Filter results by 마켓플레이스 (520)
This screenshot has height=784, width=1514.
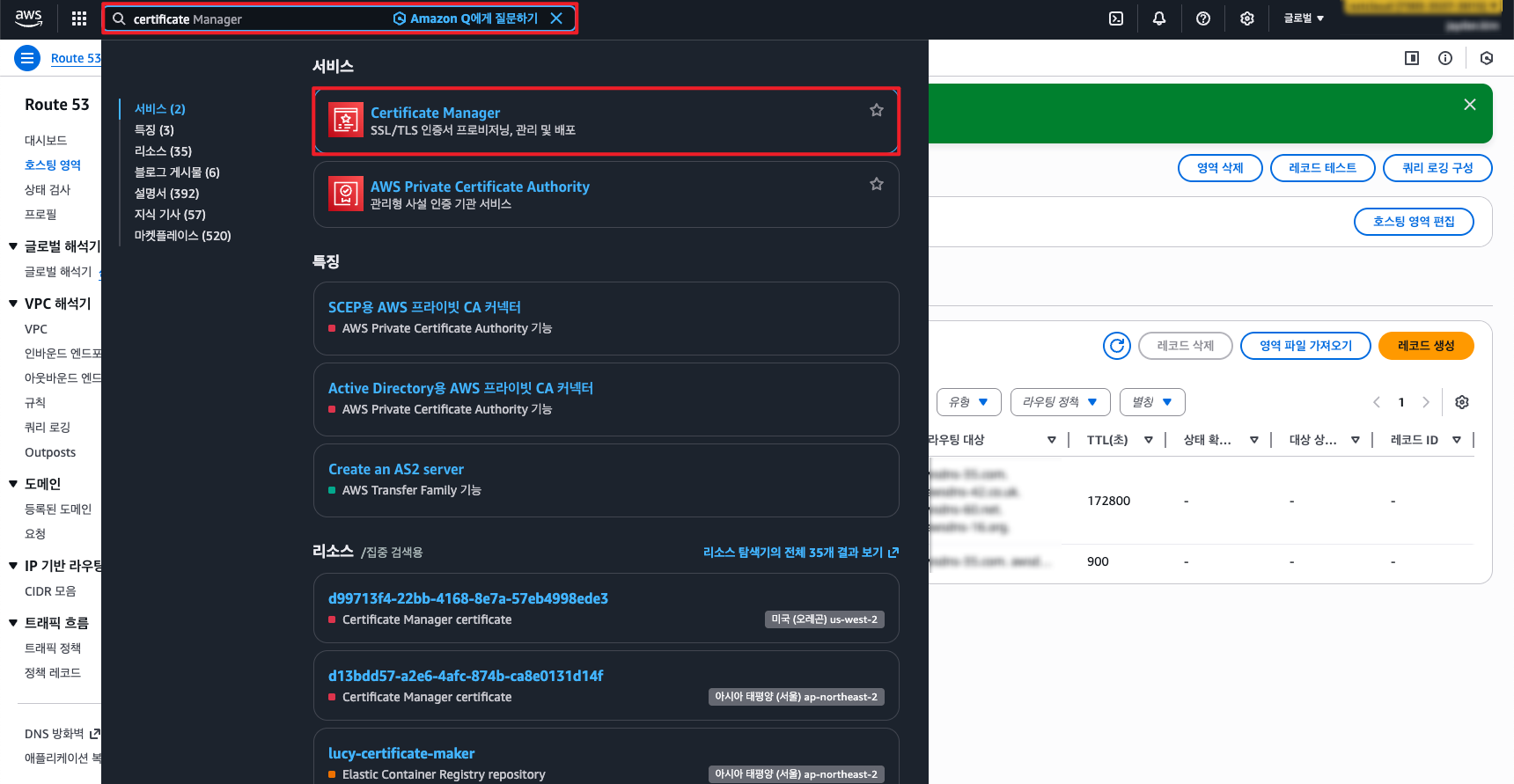click(182, 236)
